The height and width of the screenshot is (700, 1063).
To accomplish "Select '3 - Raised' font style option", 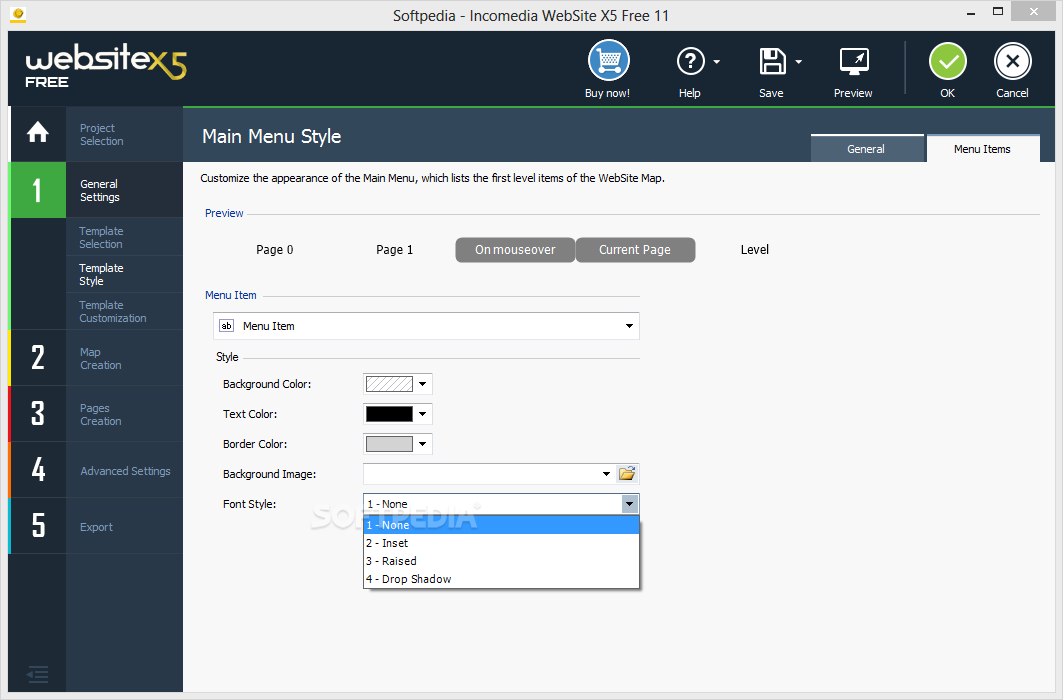I will pyautogui.click(x=502, y=561).
